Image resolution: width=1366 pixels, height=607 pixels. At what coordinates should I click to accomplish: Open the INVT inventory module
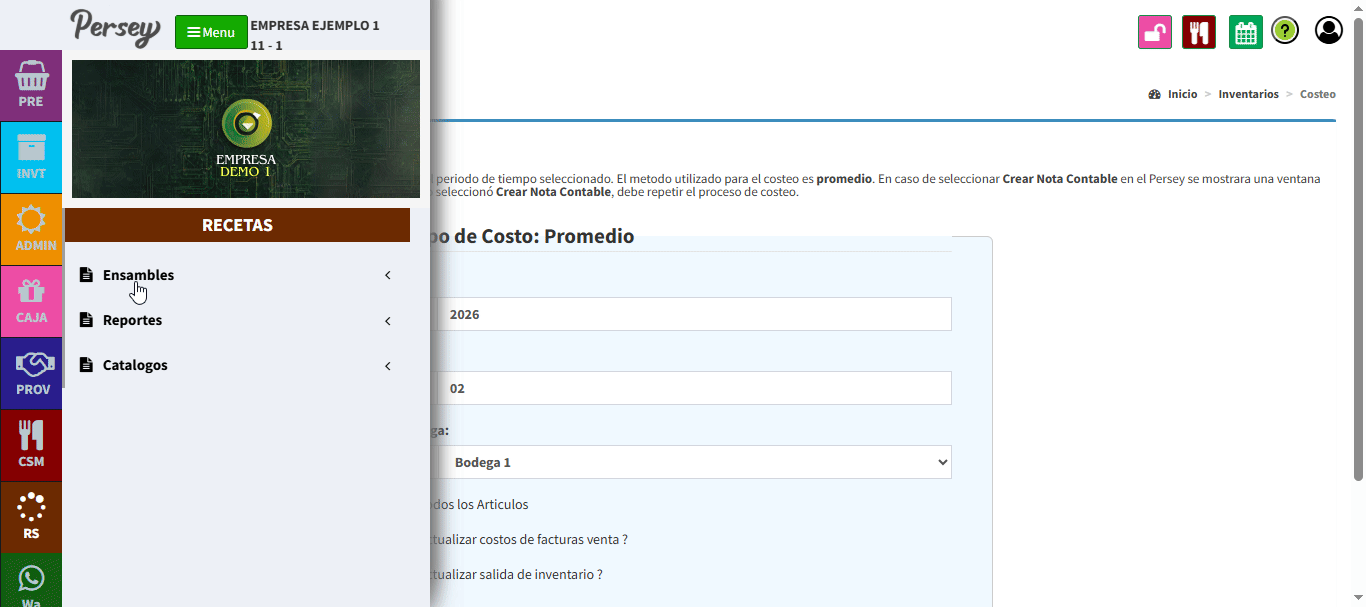[x=31, y=157]
